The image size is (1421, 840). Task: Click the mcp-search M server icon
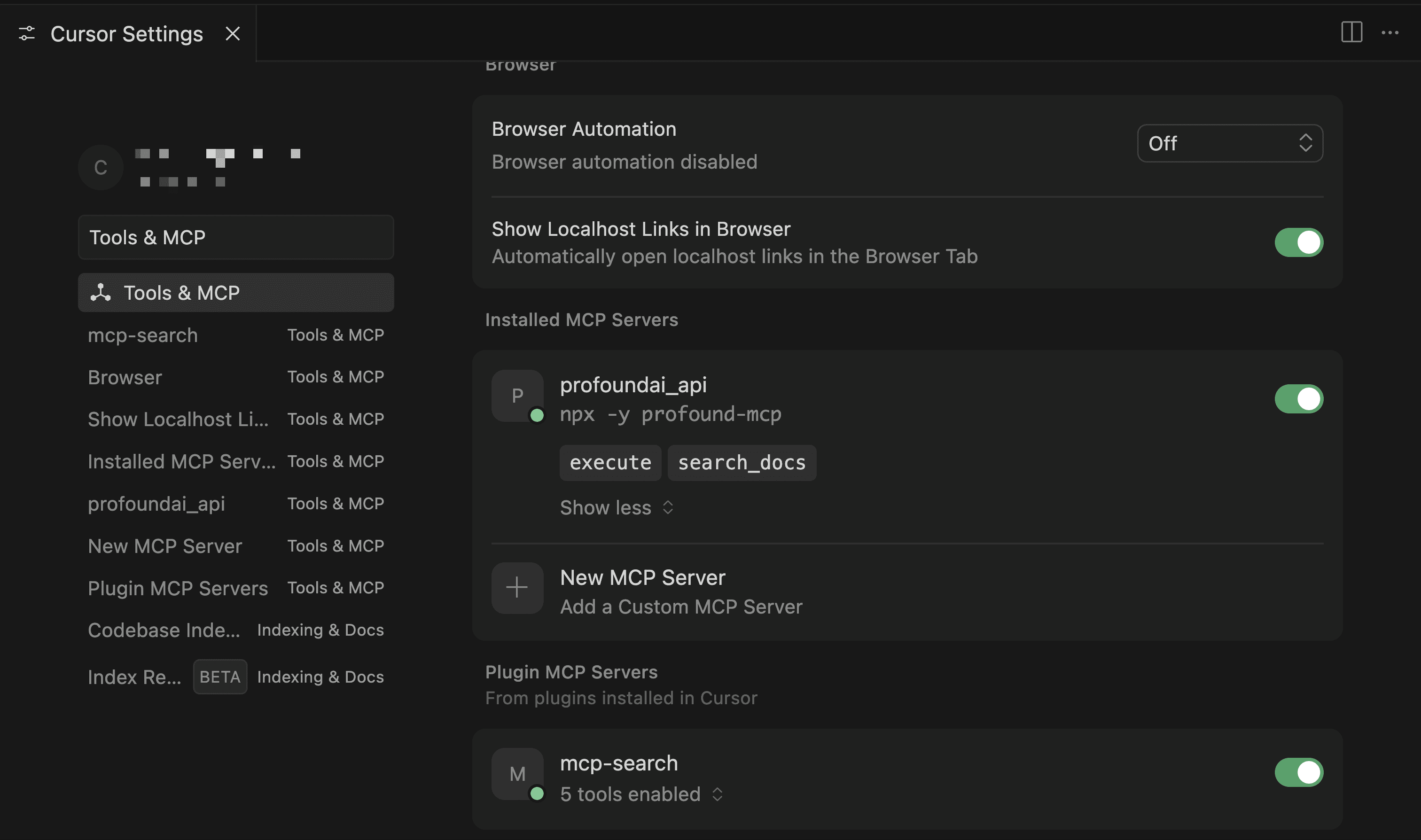point(517,773)
